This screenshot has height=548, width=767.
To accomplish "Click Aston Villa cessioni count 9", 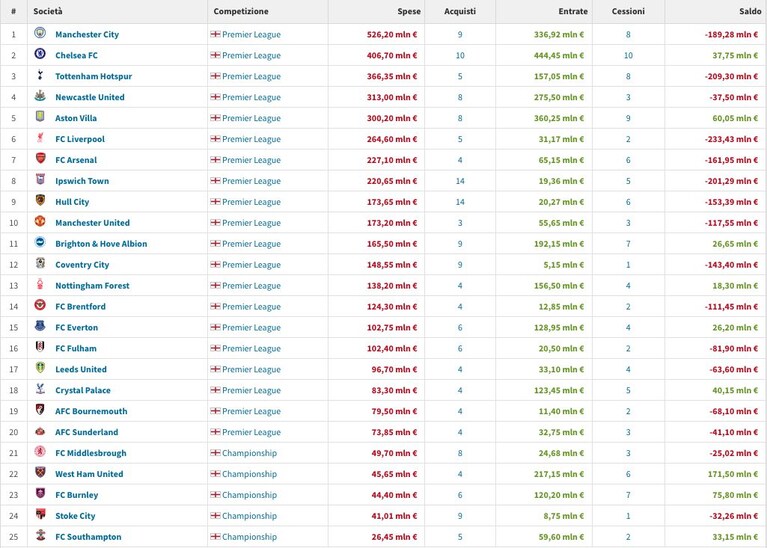I will click(x=628, y=118).
